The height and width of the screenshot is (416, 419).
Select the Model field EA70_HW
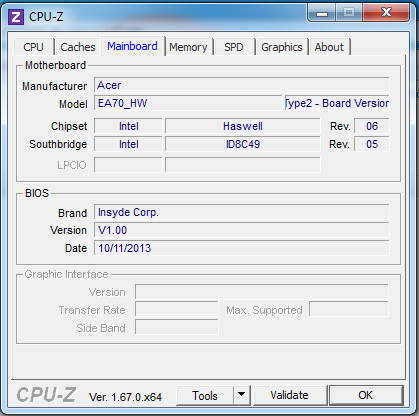click(188, 103)
